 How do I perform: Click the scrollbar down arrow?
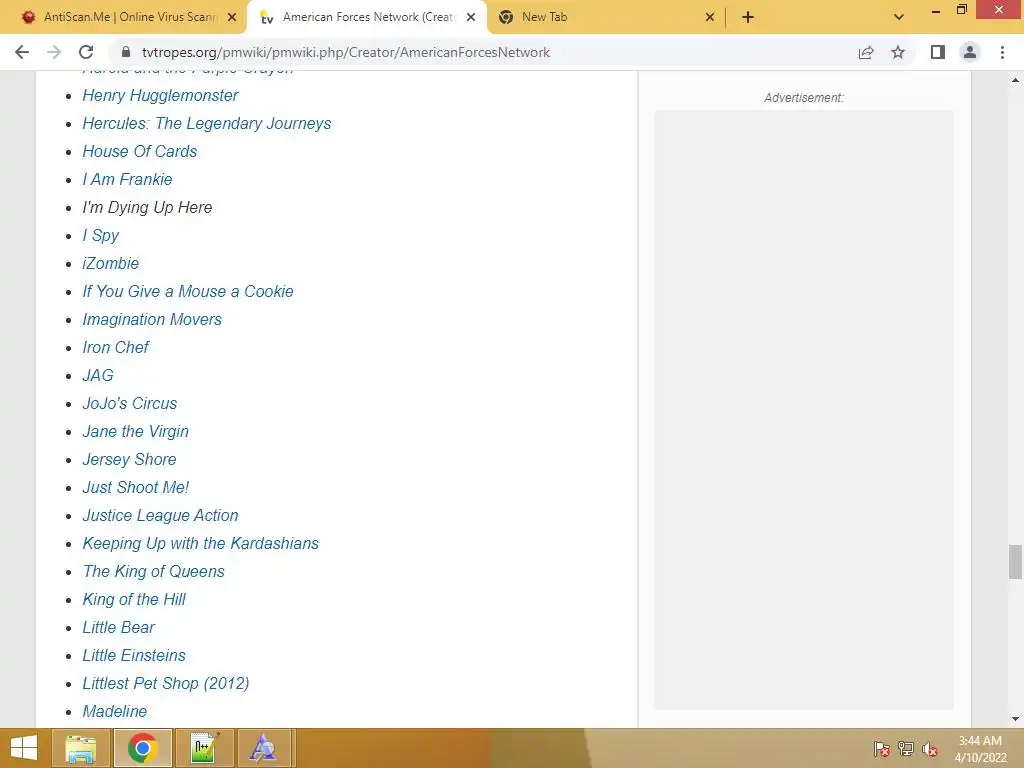pyautogui.click(x=1015, y=719)
